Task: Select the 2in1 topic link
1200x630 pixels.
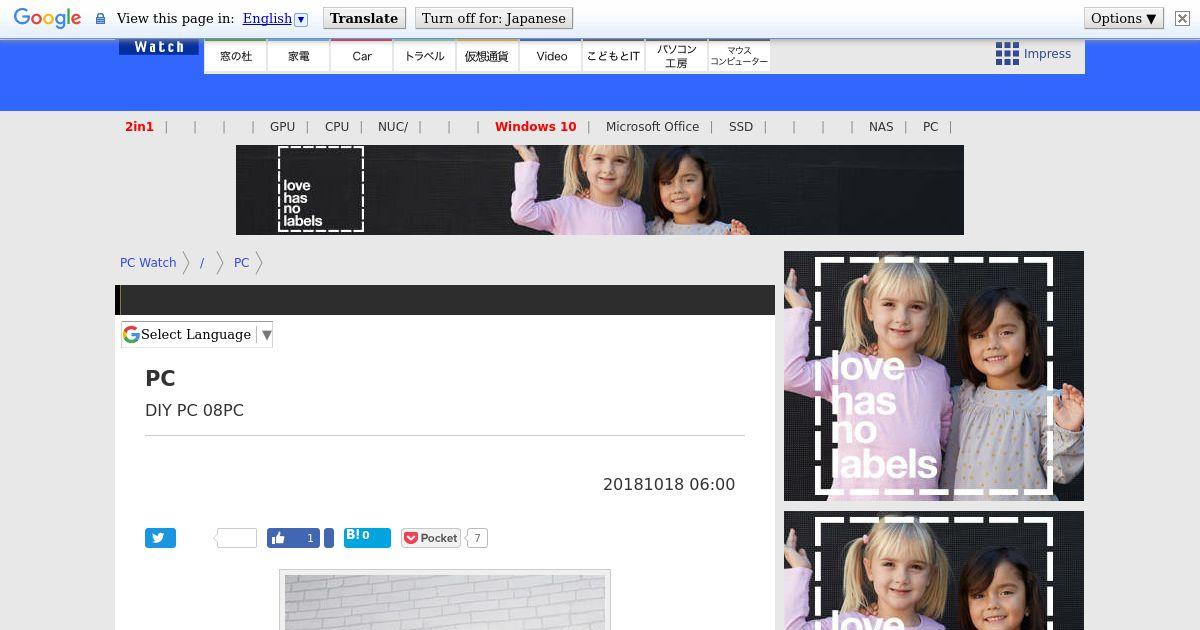Action: [139, 127]
